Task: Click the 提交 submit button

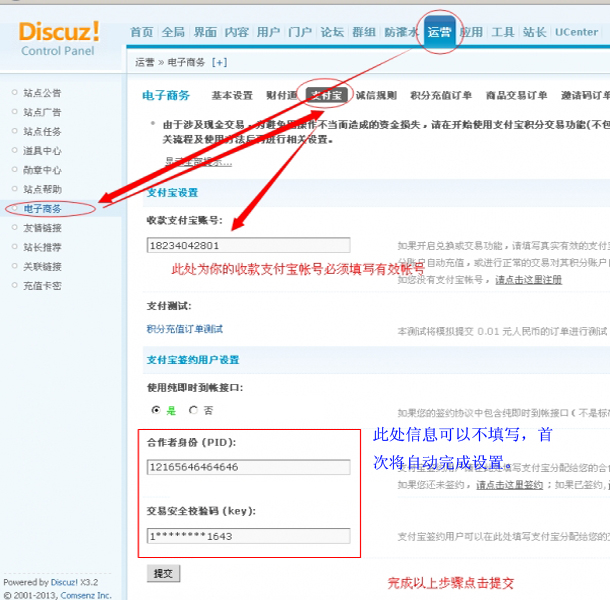Action: 163,573
